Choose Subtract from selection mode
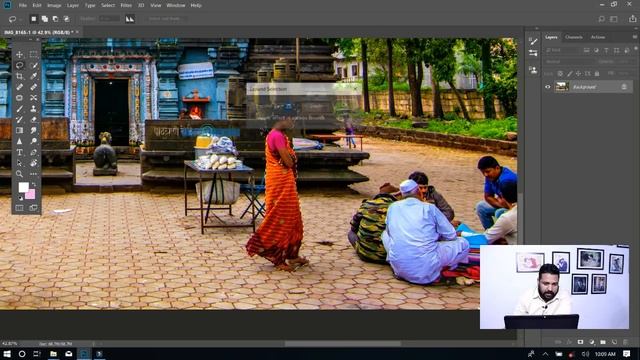This screenshot has width=640, height=360. [x=56, y=19]
